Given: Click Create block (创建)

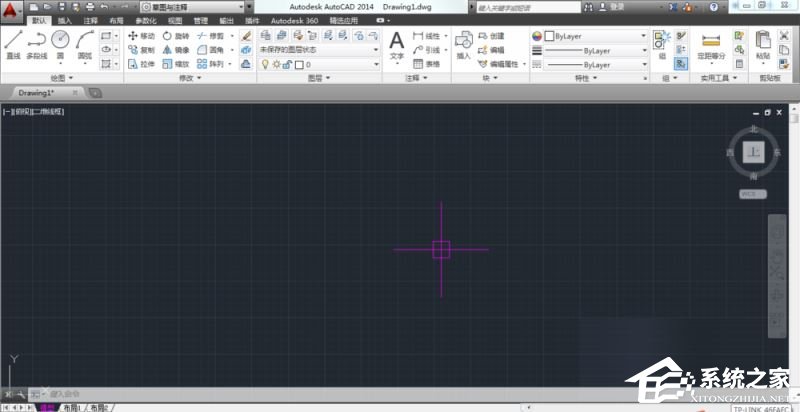Looking at the screenshot, I should pyautogui.click(x=492, y=36).
